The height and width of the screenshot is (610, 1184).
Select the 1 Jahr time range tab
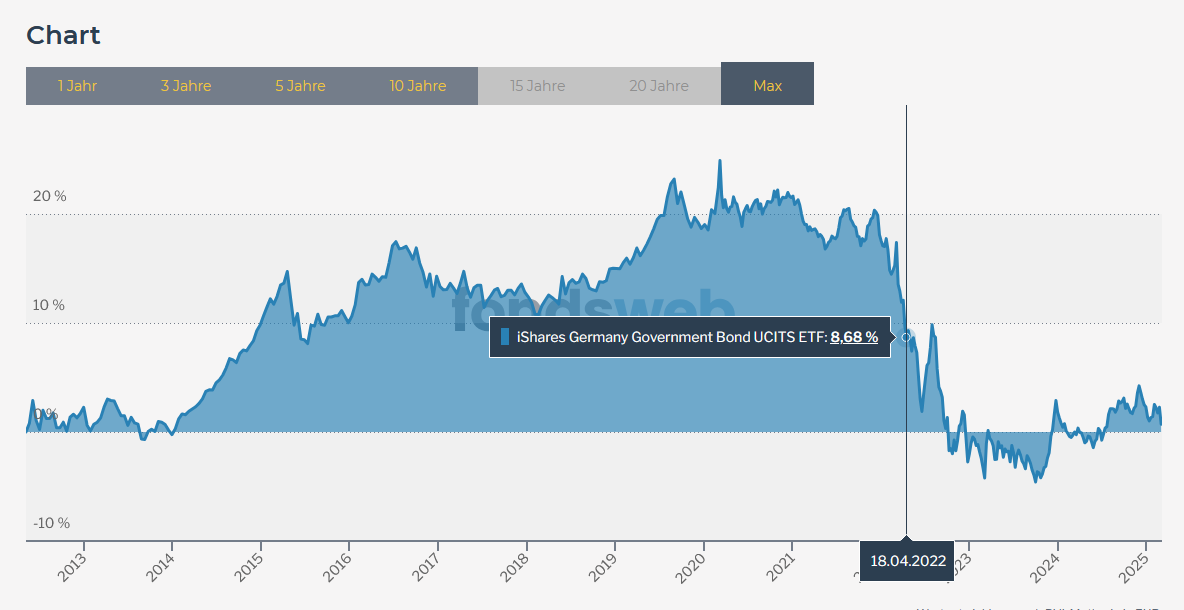pos(78,86)
